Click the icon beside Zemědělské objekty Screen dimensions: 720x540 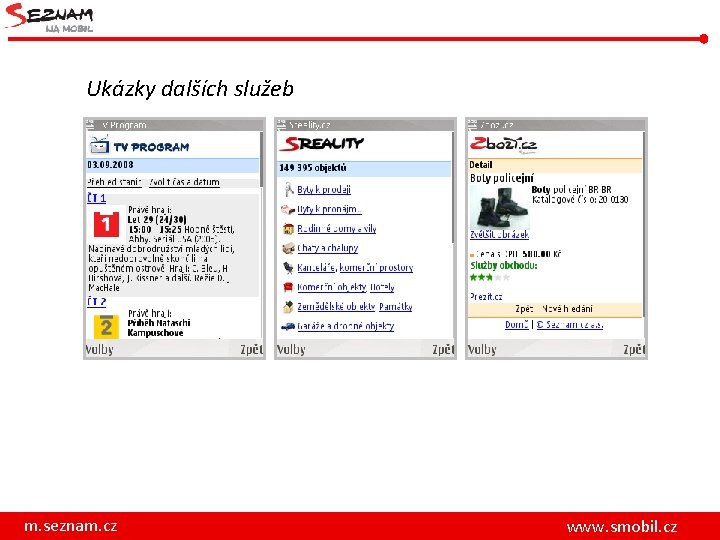(288, 306)
